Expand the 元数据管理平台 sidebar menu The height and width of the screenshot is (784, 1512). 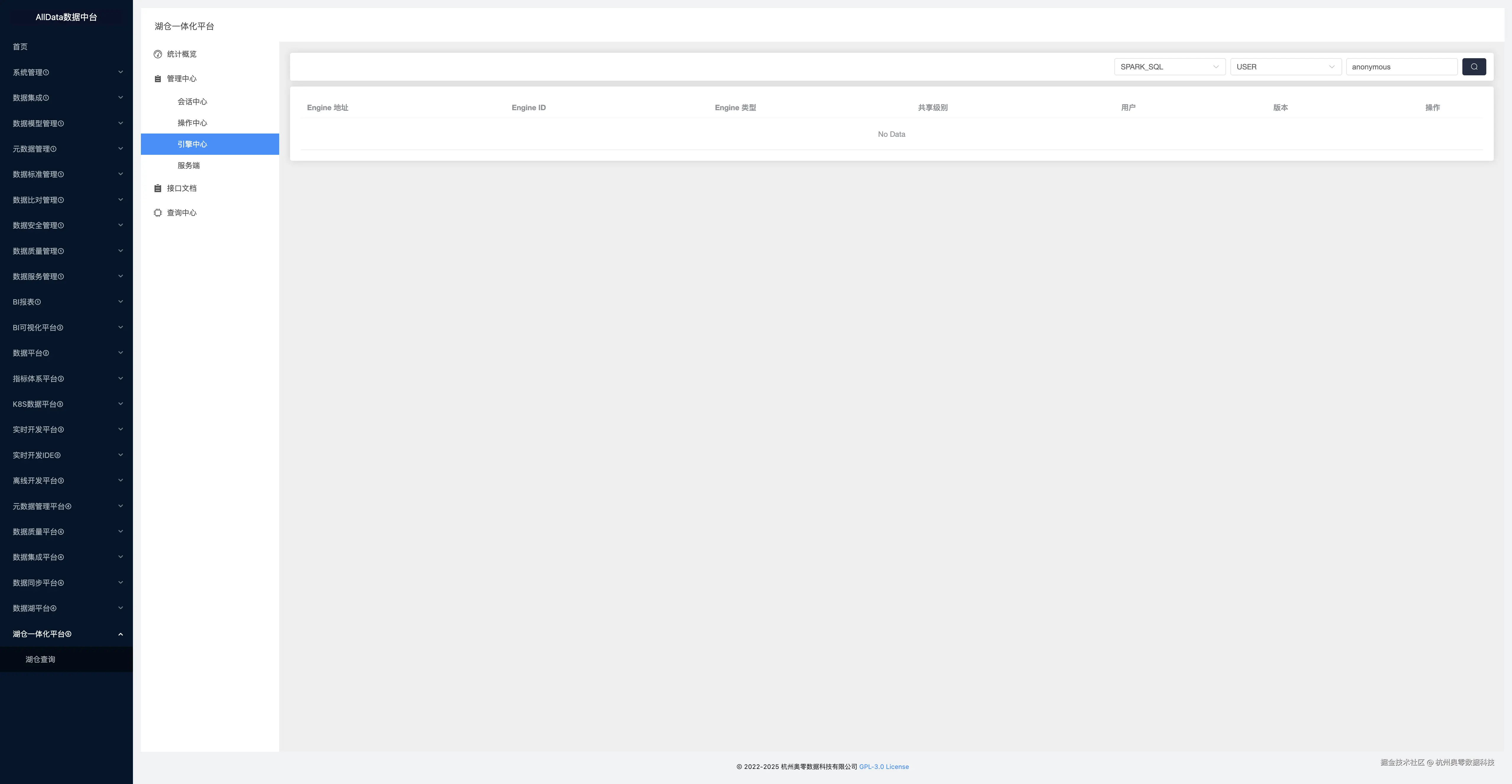coord(66,506)
